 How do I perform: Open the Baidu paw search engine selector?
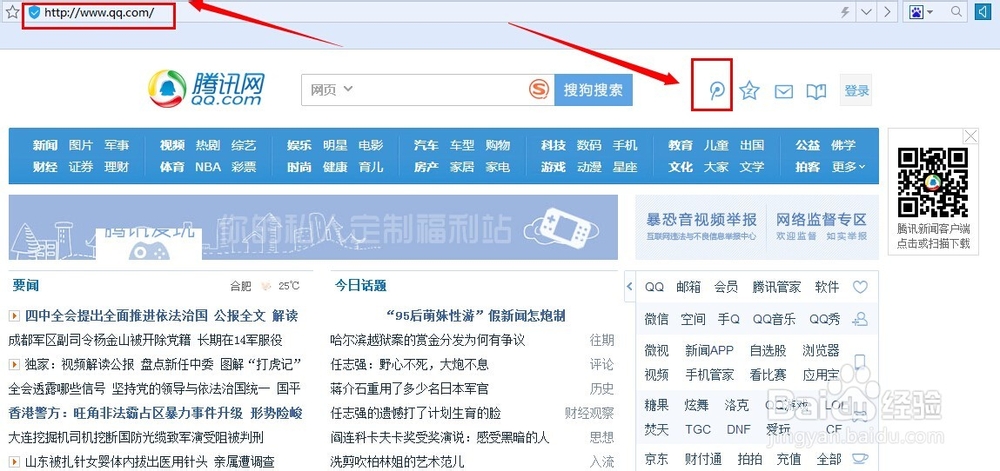(921, 12)
